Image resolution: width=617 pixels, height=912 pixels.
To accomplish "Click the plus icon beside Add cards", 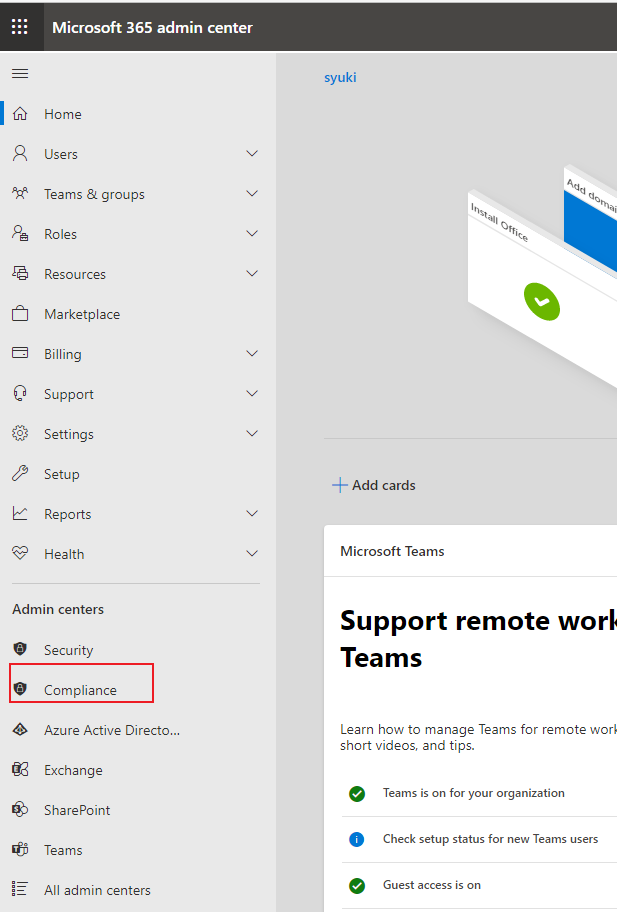I will [340, 485].
